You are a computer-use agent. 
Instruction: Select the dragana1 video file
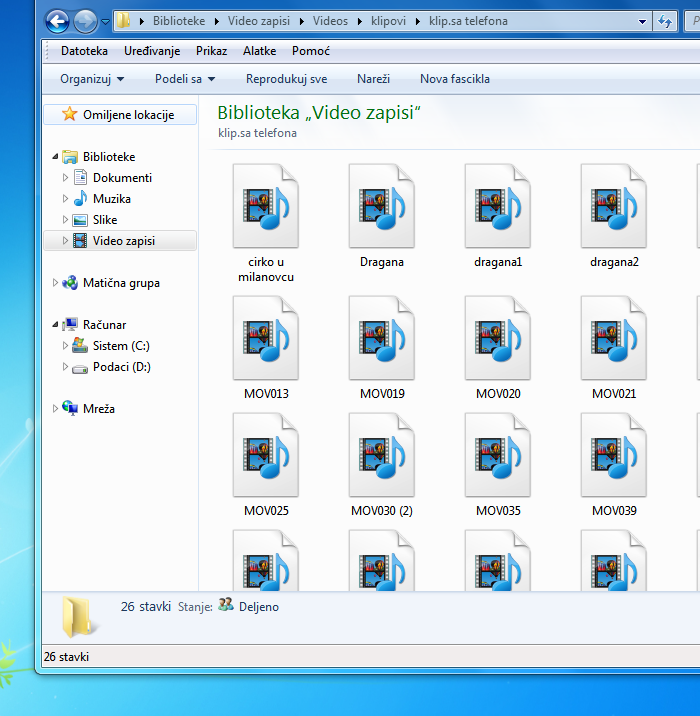point(498,216)
